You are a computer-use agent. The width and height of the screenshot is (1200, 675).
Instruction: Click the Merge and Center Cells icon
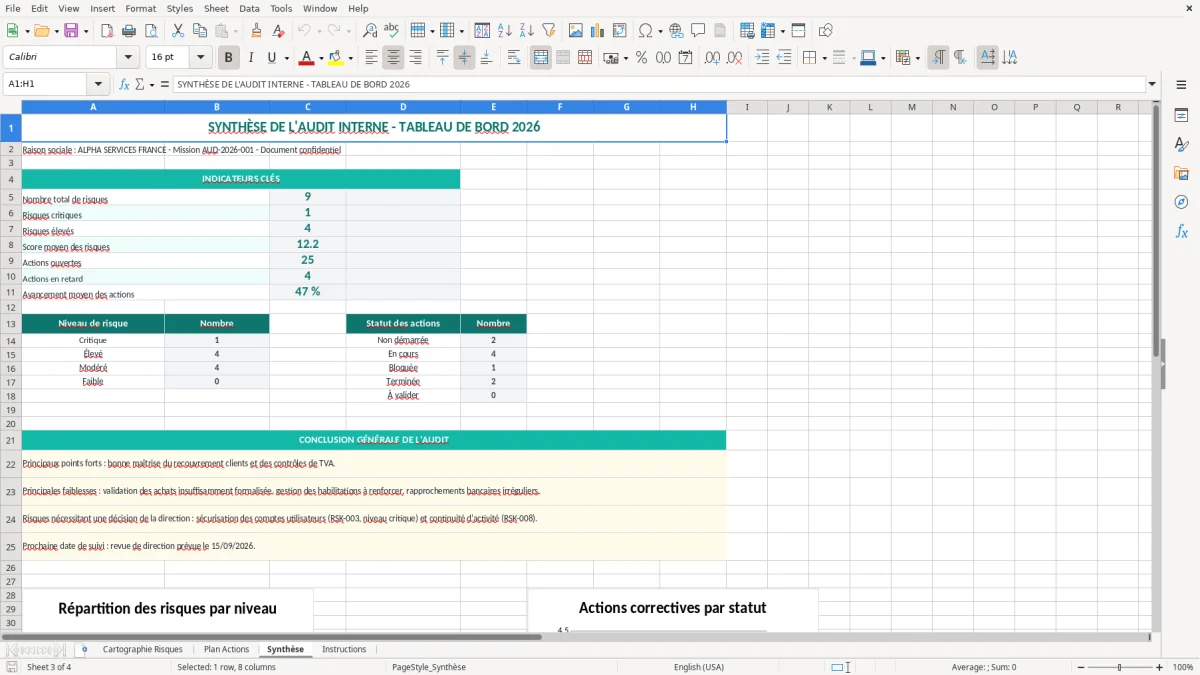541,58
